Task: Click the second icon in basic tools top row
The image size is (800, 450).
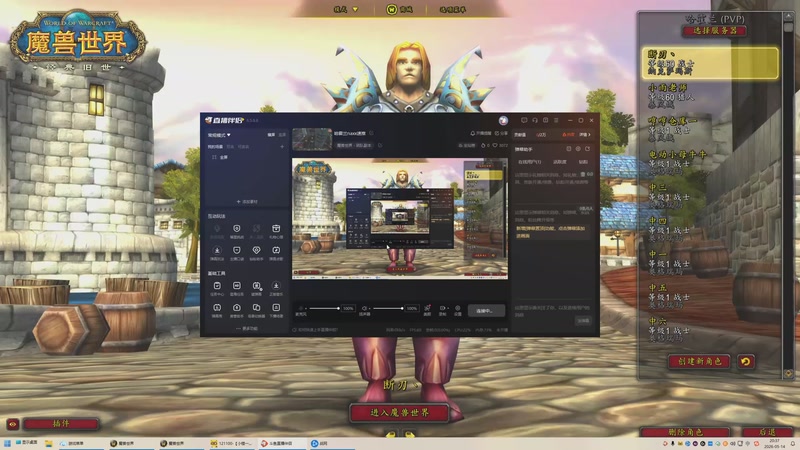Action: point(236,286)
